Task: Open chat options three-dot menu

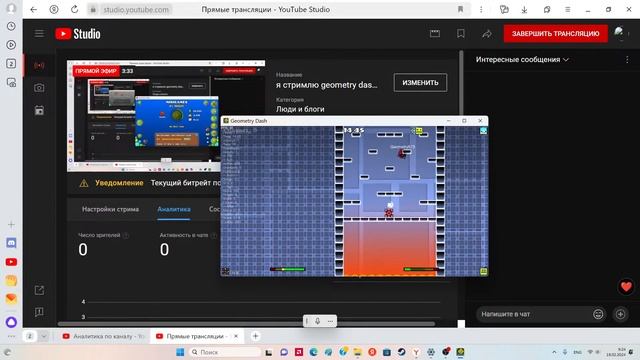Action: click(x=627, y=60)
